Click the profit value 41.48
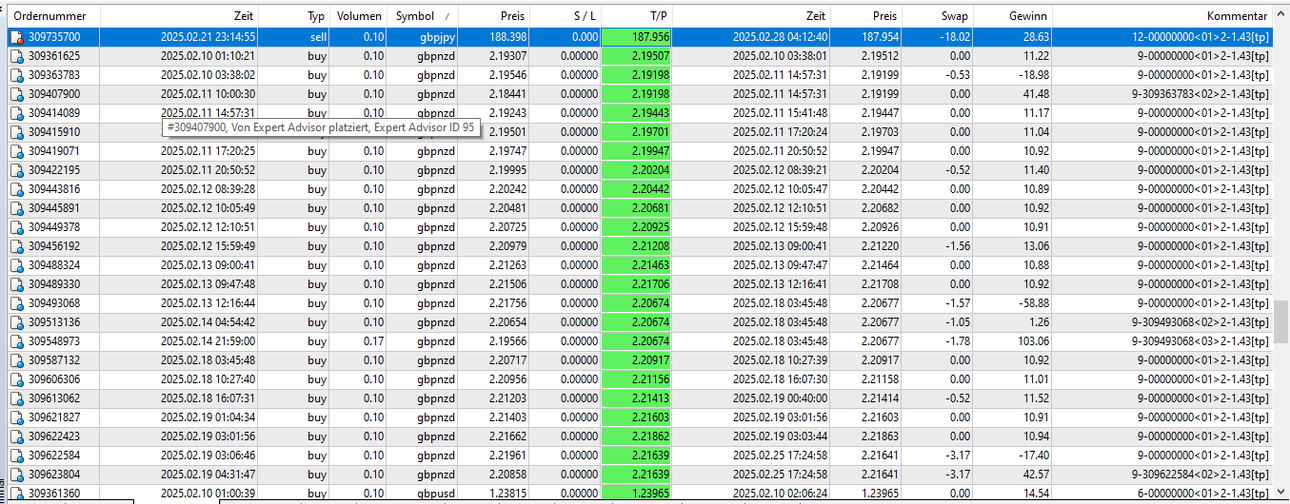 pos(1036,94)
